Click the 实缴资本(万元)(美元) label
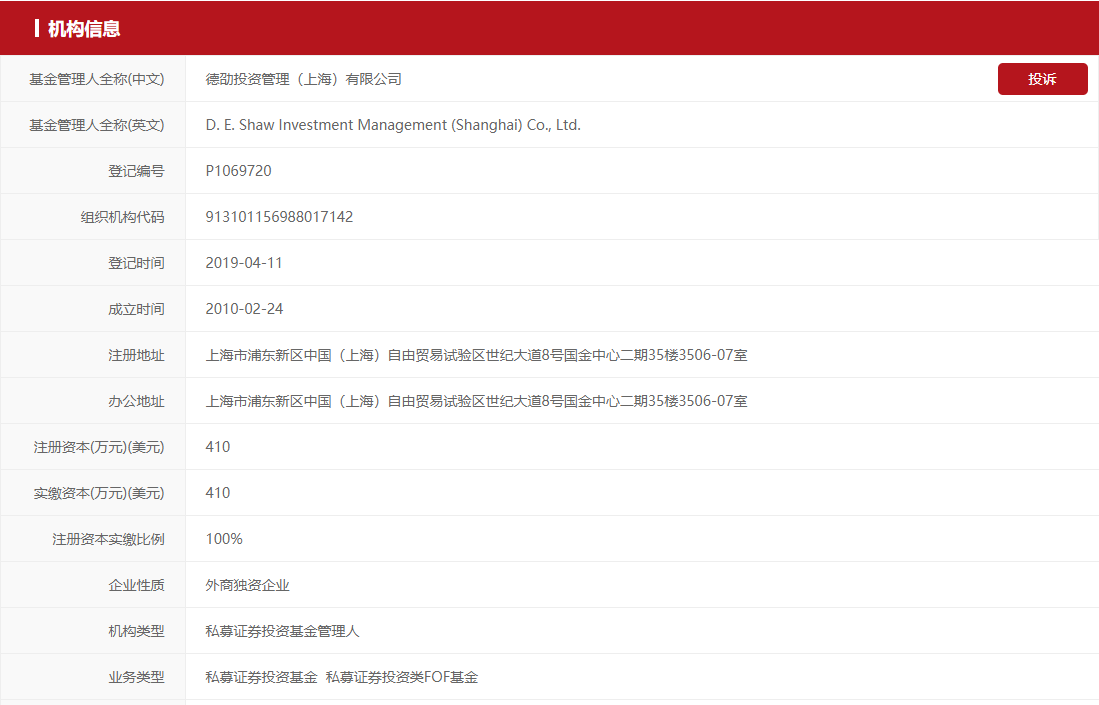1099x705 pixels. coord(99,493)
